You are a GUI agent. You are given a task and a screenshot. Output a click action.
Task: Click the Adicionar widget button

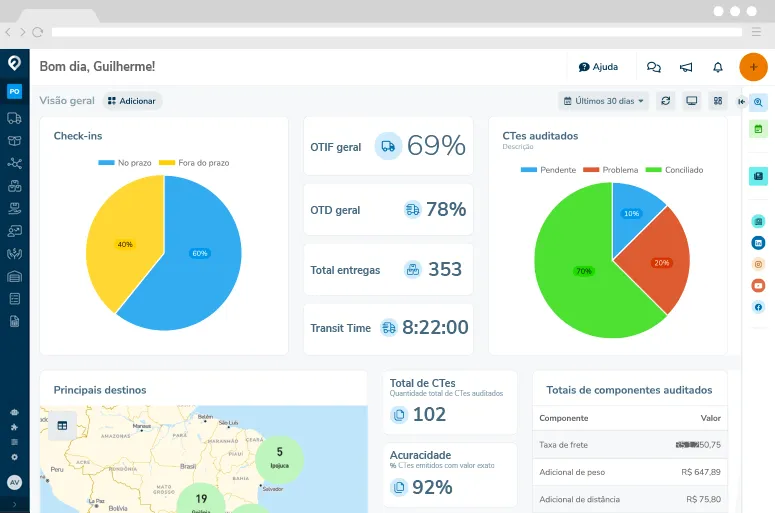(132, 101)
